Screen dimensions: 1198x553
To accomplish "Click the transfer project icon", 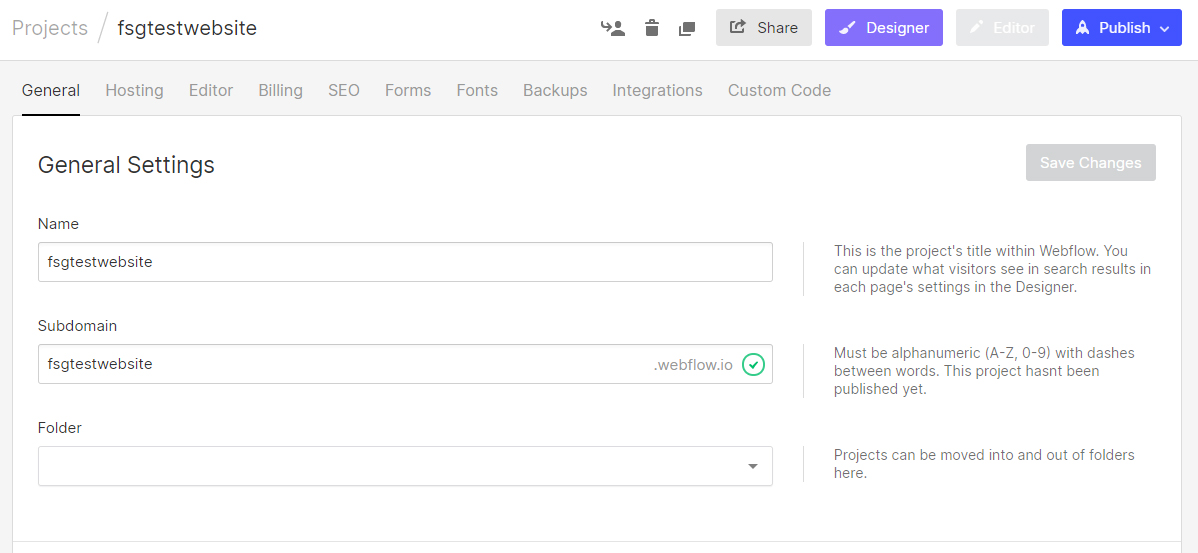I will [x=613, y=28].
